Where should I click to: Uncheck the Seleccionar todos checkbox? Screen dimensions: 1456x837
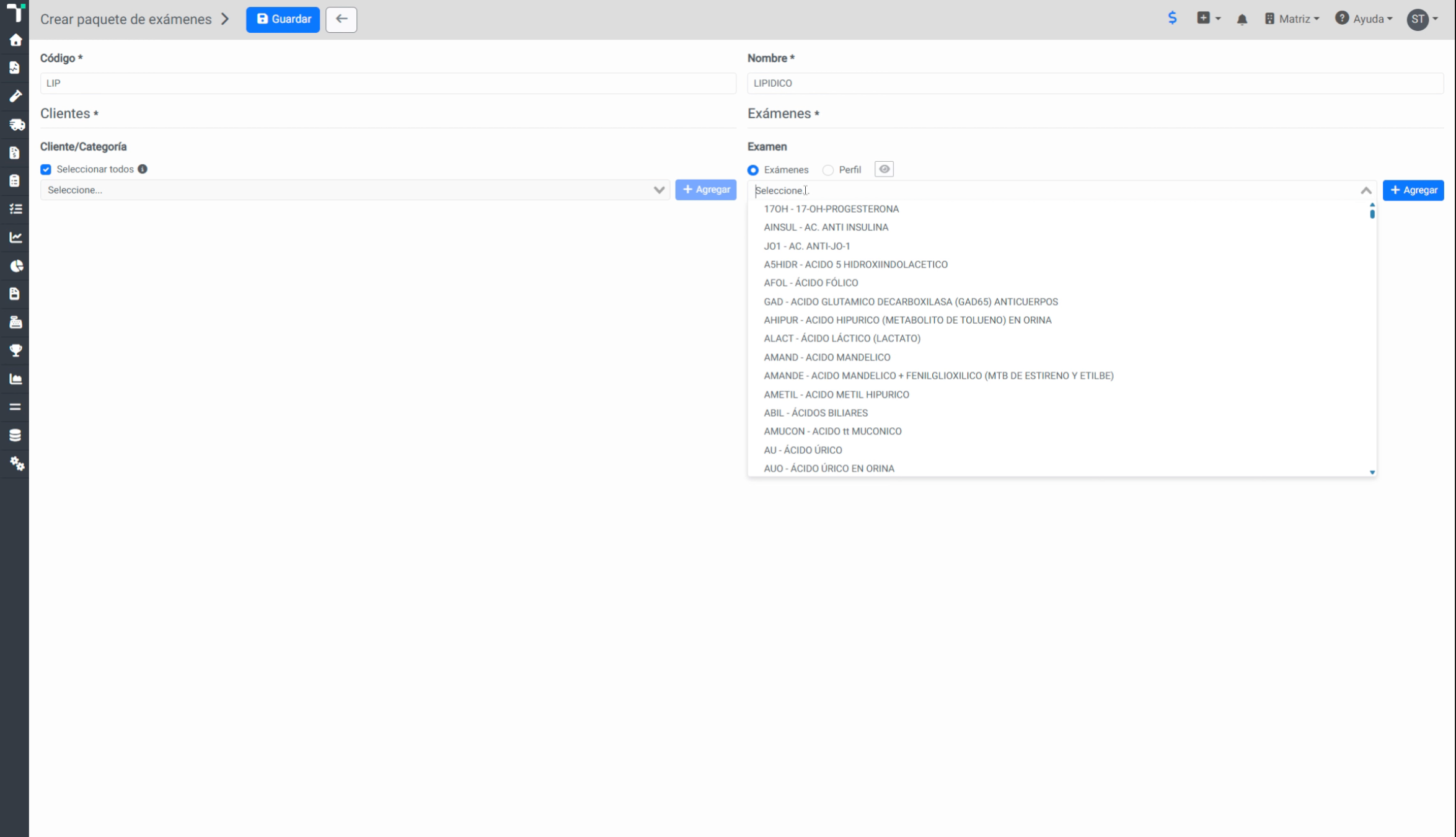pos(46,169)
